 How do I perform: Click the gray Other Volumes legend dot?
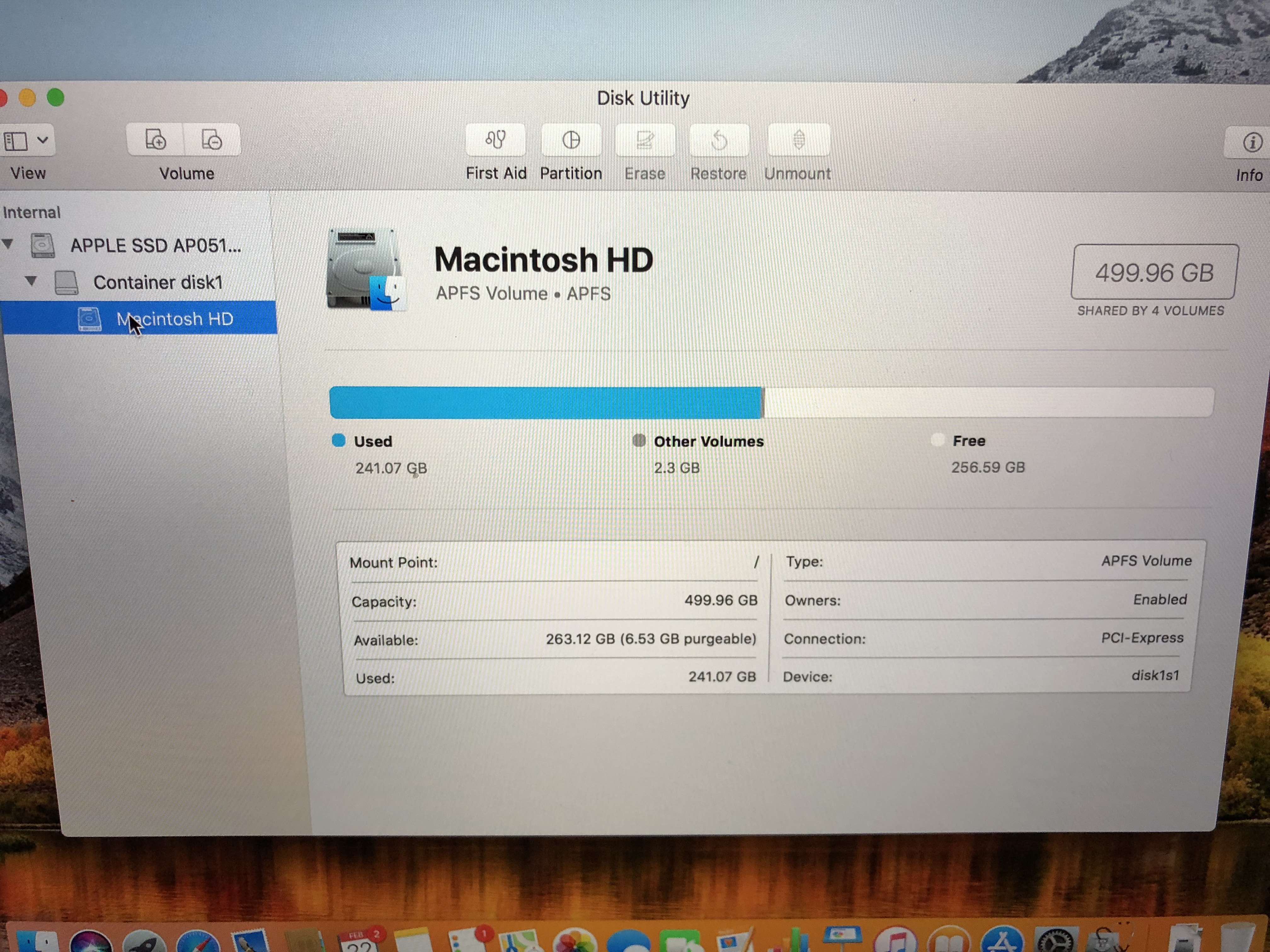pyautogui.click(x=638, y=440)
